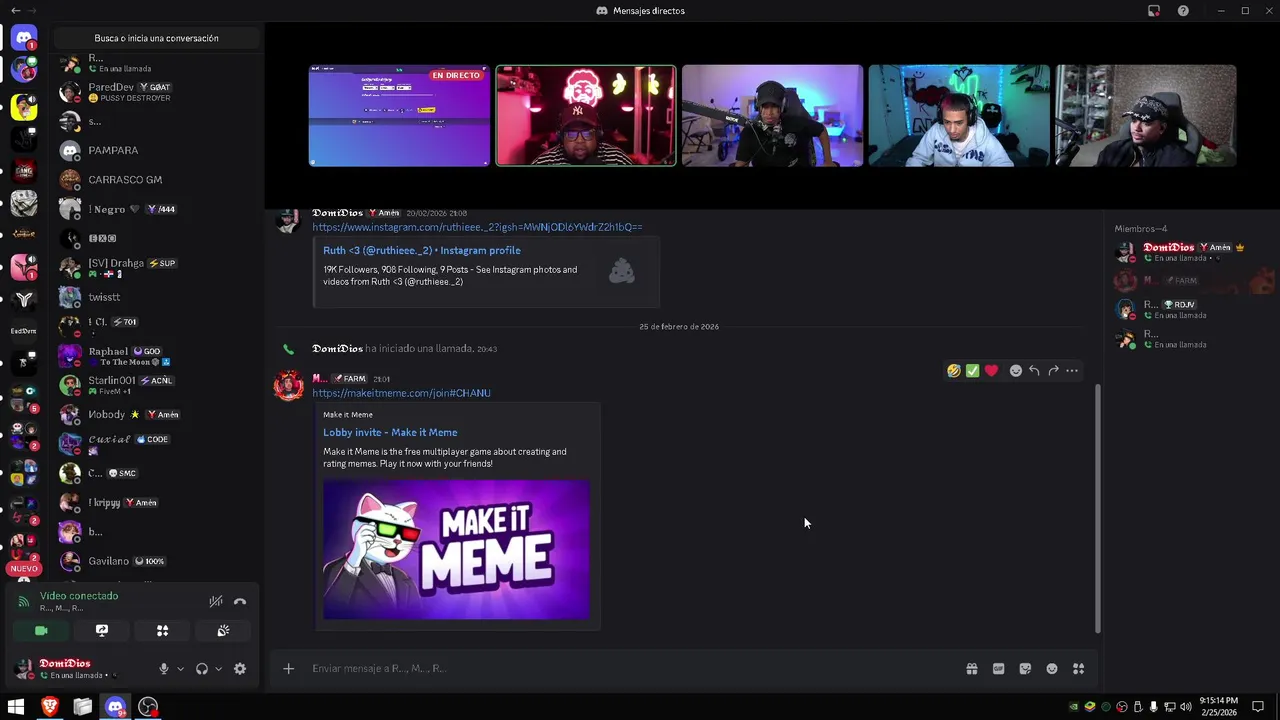This screenshot has height=720, width=1280.
Task: Open system volume icon in tray
Action: (1185, 707)
